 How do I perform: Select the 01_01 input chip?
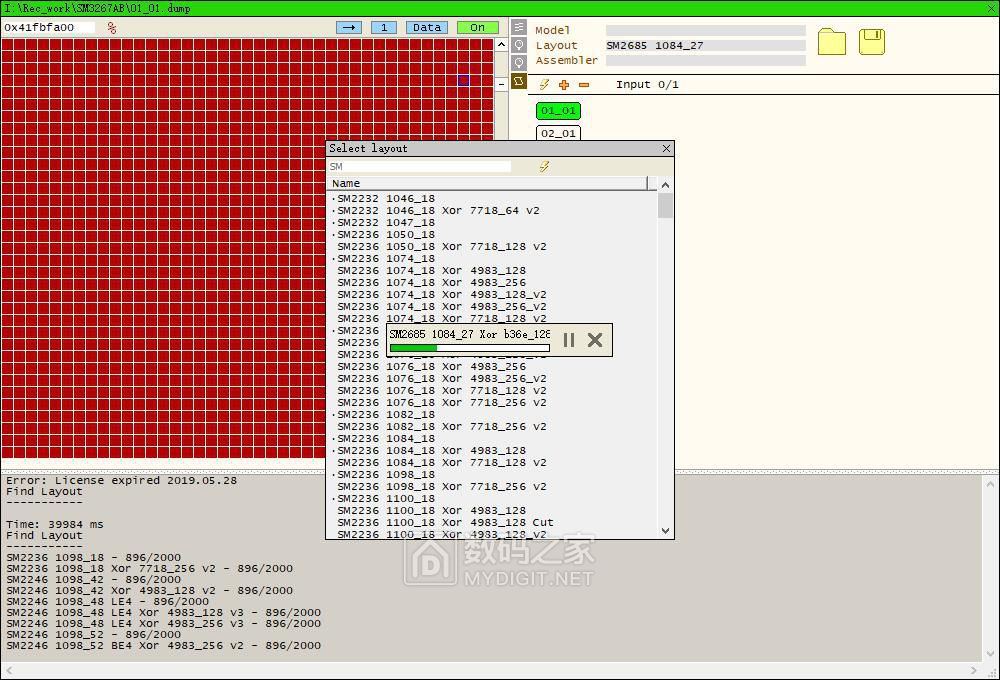pyautogui.click(x=558, y=111)
